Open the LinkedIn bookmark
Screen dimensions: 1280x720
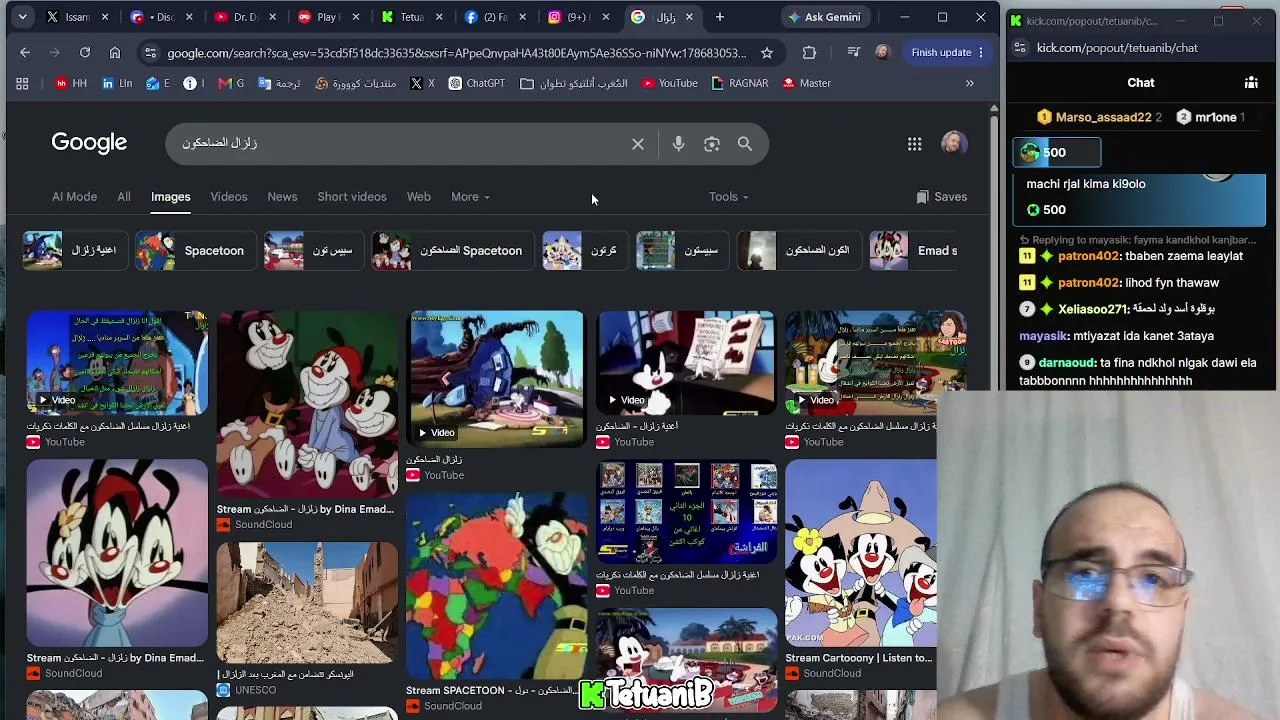coord(117,84)
